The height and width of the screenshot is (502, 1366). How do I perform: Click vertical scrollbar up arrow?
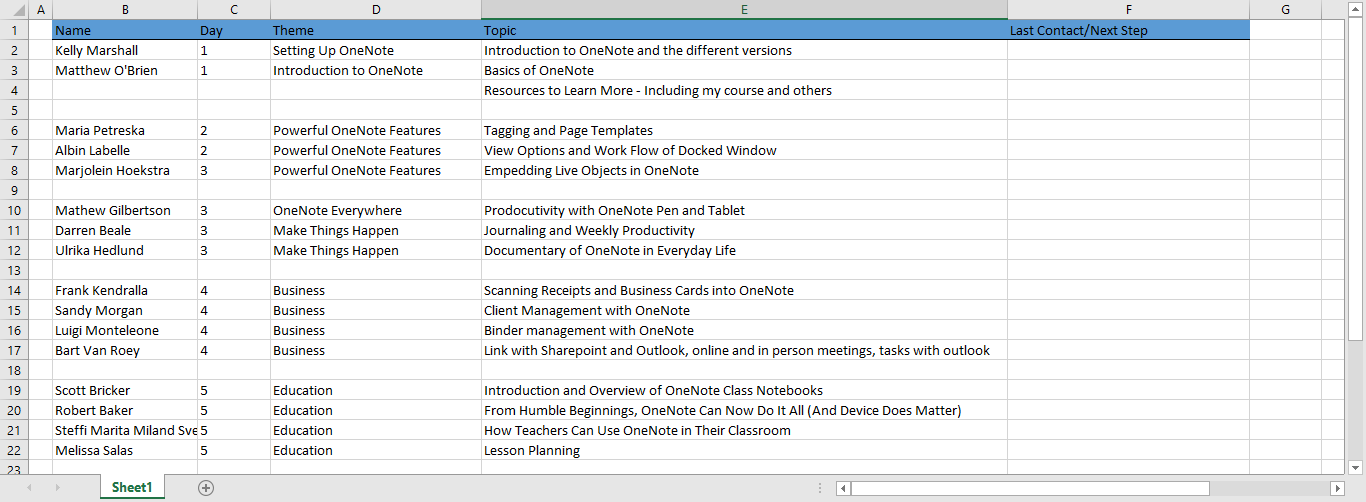(x=1356, y=9)
